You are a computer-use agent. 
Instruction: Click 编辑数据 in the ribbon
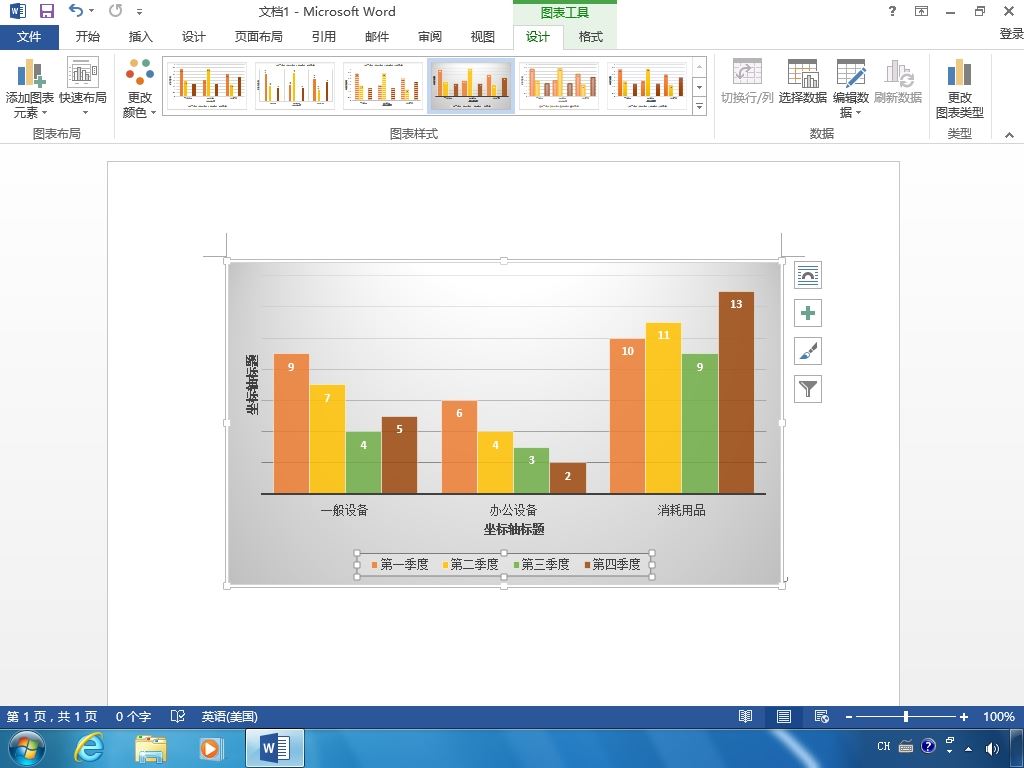point(850,88)
